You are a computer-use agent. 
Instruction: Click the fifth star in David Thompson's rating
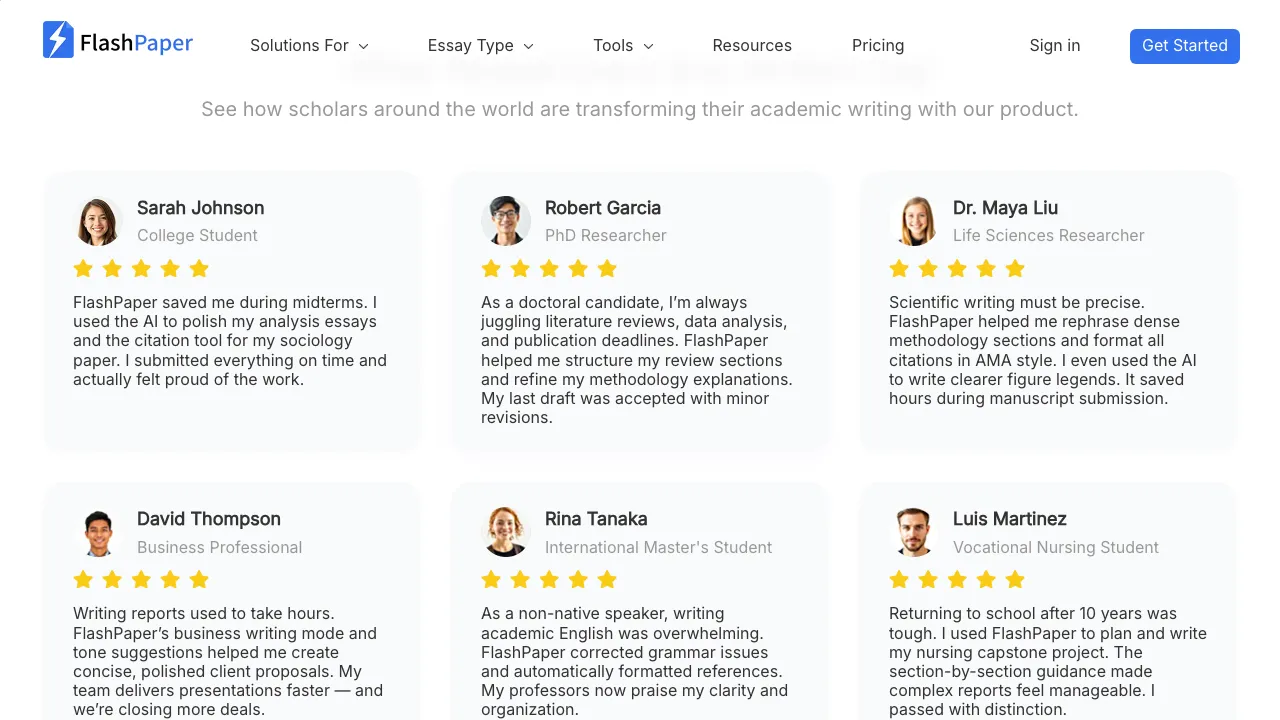[x=199, y=580]
